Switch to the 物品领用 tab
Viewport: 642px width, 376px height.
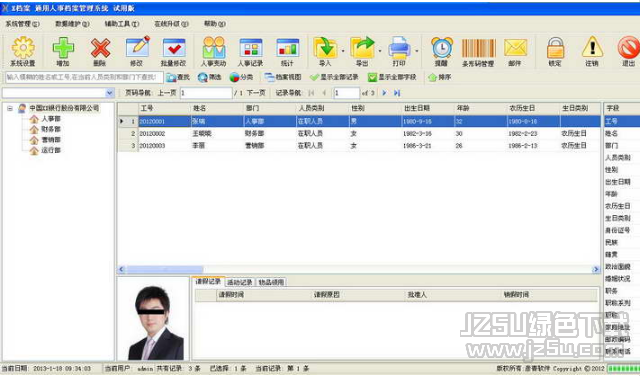coord(271,282)
